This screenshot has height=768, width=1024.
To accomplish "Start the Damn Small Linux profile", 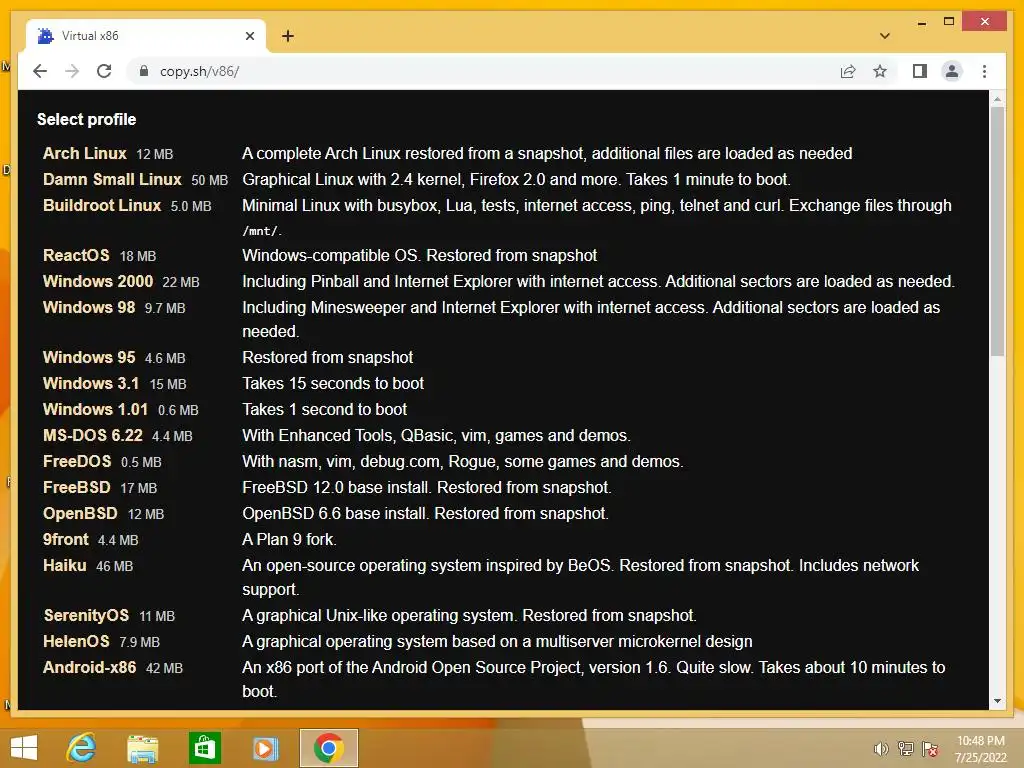I will tap(112, 180).
